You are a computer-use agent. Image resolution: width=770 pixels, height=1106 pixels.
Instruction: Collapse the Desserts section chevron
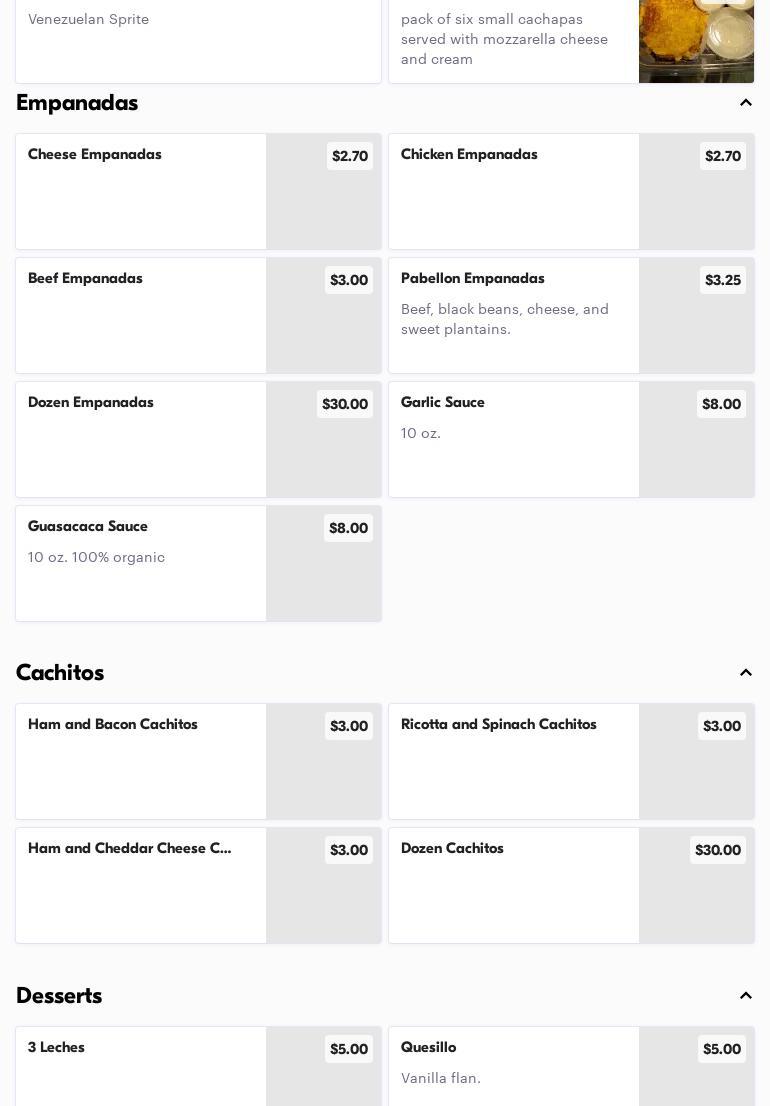(746, 996)
